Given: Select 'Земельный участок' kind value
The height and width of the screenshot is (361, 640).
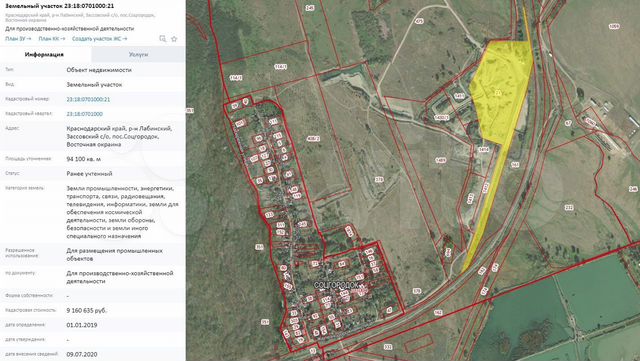Looking at the screenshot, I should pyautogui.click(x=94, y=85).
